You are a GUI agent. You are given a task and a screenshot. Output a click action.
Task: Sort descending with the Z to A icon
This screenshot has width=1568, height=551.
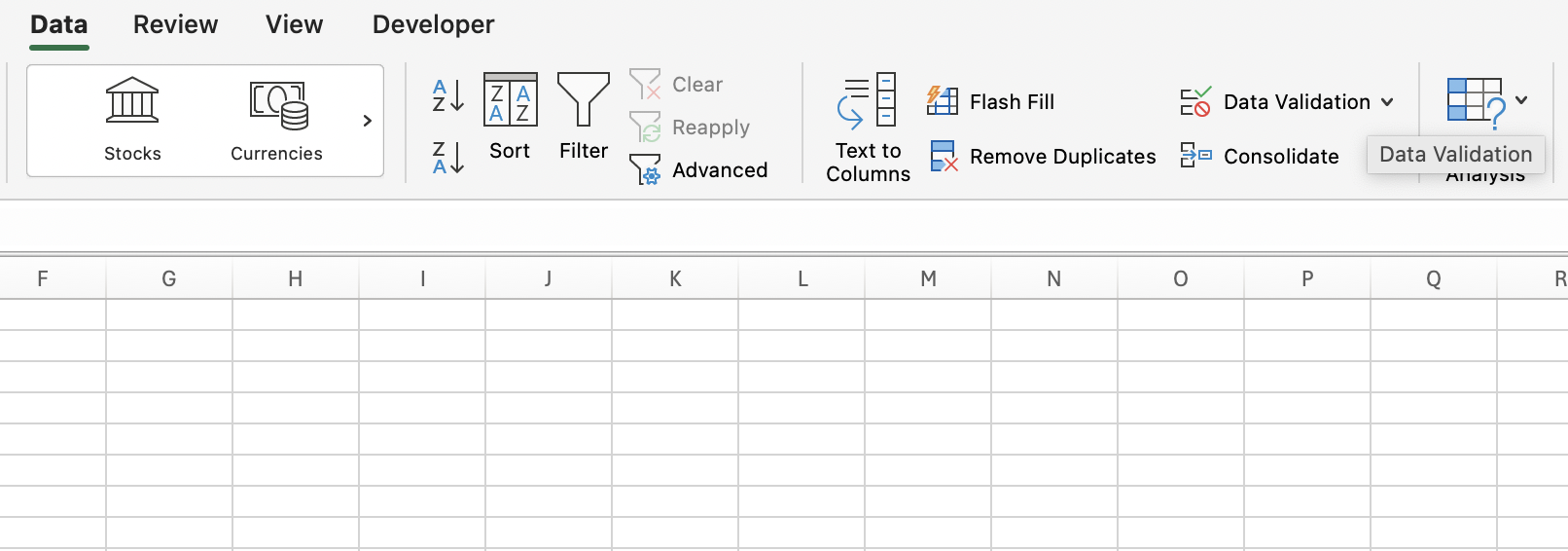[447, 157]
